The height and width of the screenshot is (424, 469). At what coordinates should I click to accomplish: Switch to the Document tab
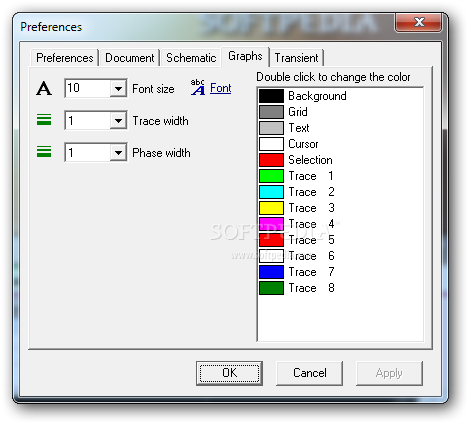tap(130, 58)
